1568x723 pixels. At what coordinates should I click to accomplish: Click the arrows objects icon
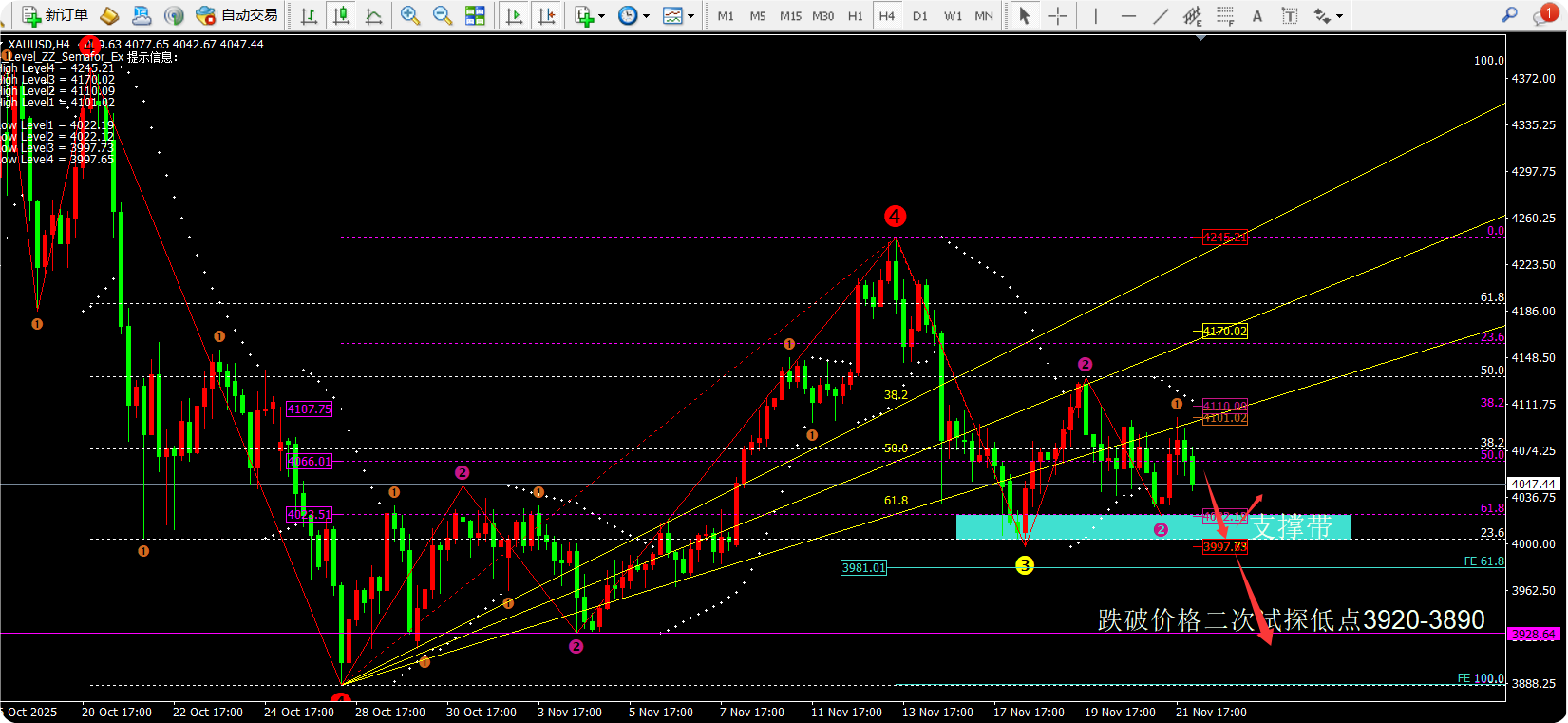[x=1322, y=15]
